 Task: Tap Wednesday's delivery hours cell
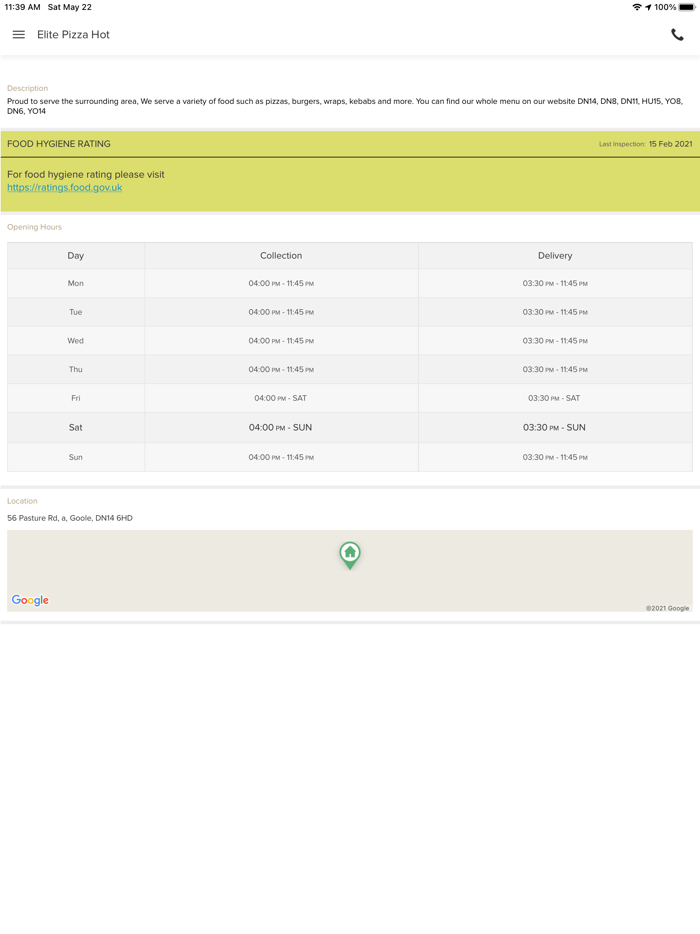pyautogui.click(x=555, y=341)
